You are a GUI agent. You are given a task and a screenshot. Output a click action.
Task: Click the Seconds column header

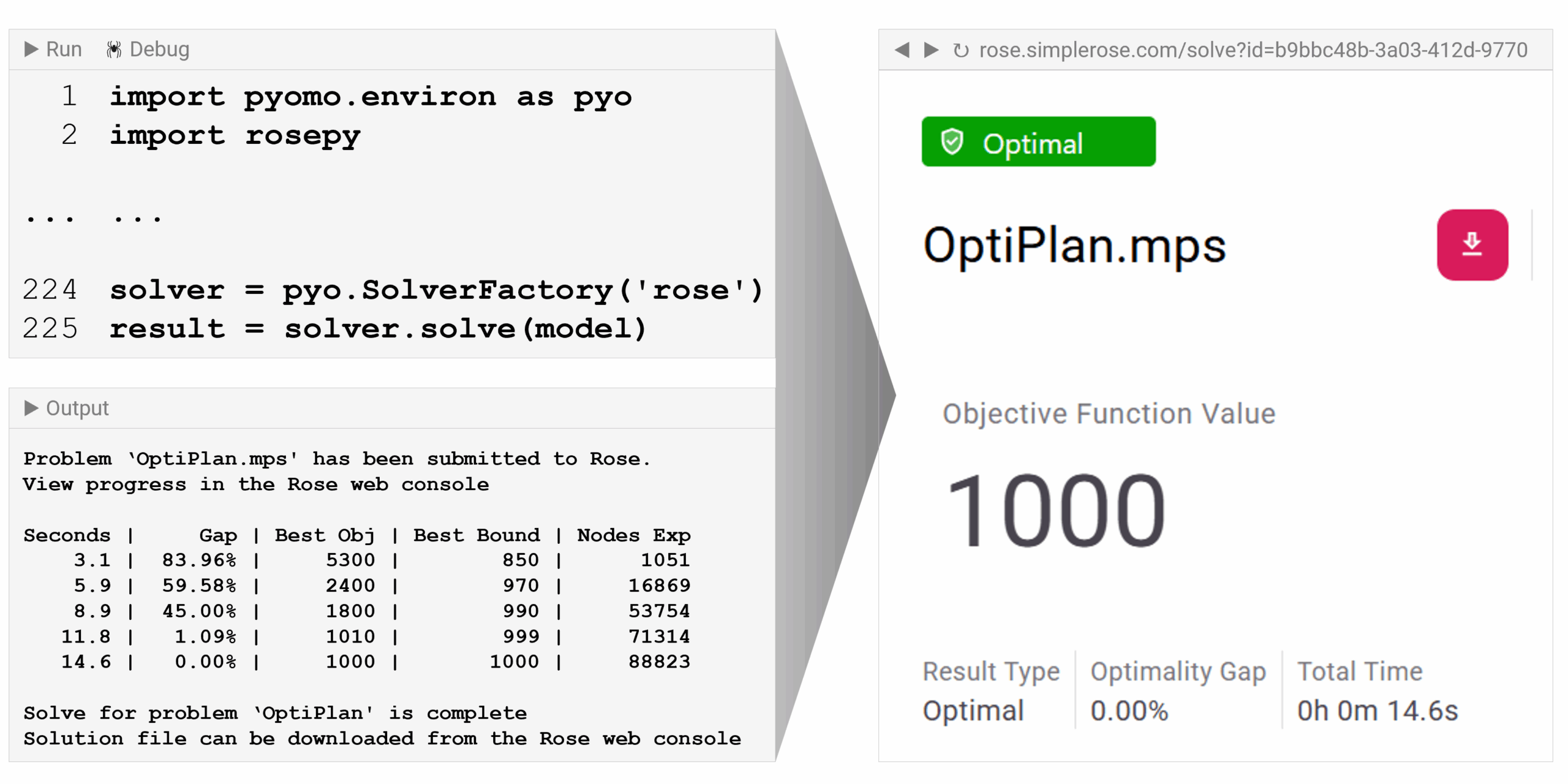(67, 535)
